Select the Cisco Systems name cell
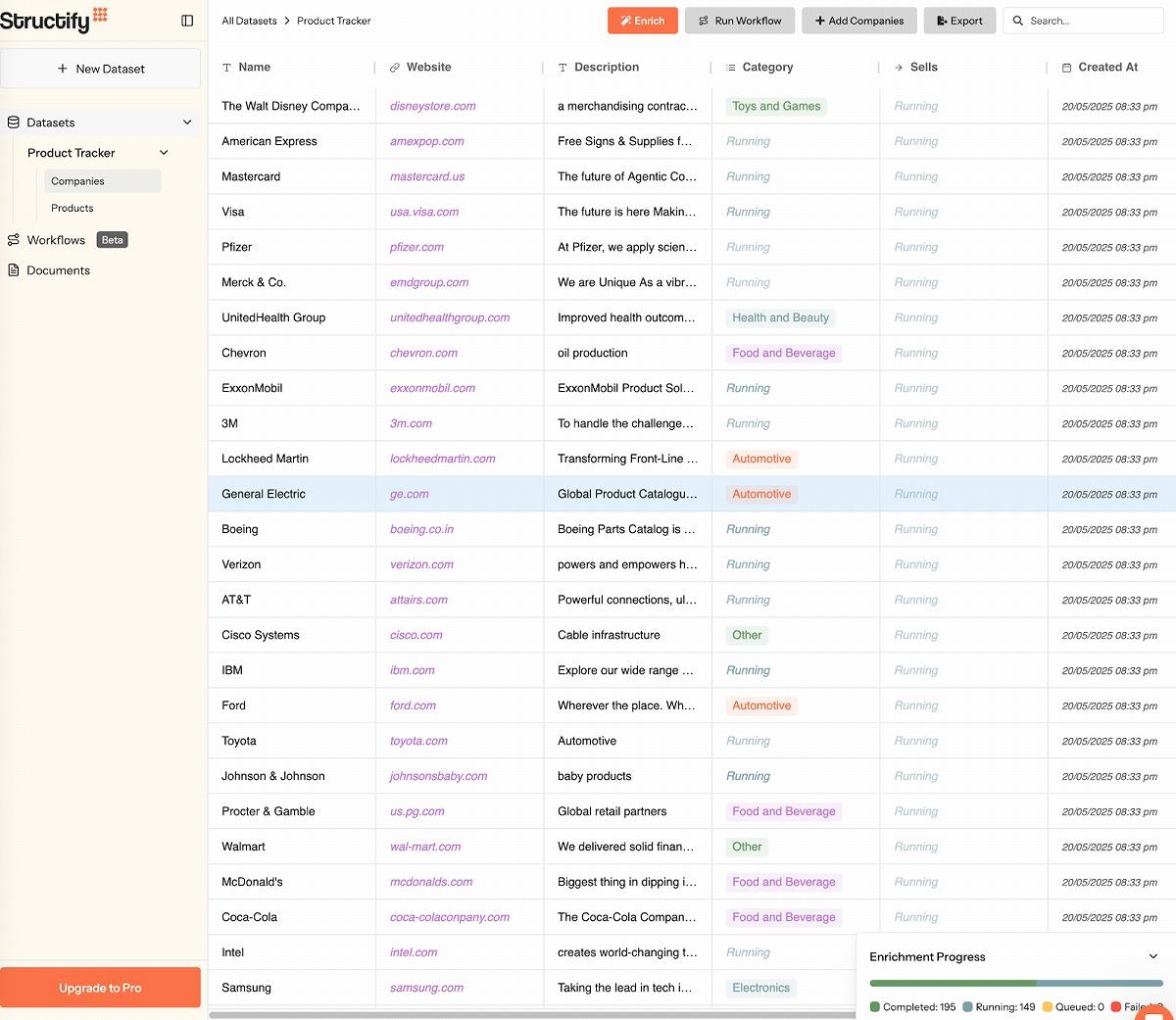Screen dimensions: 1176x1020 (261, 635)
